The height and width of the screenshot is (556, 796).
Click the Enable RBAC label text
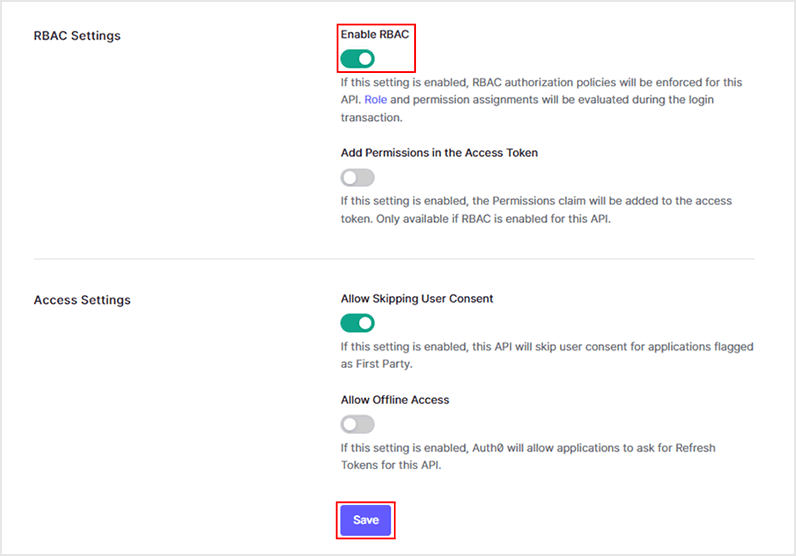374,34
